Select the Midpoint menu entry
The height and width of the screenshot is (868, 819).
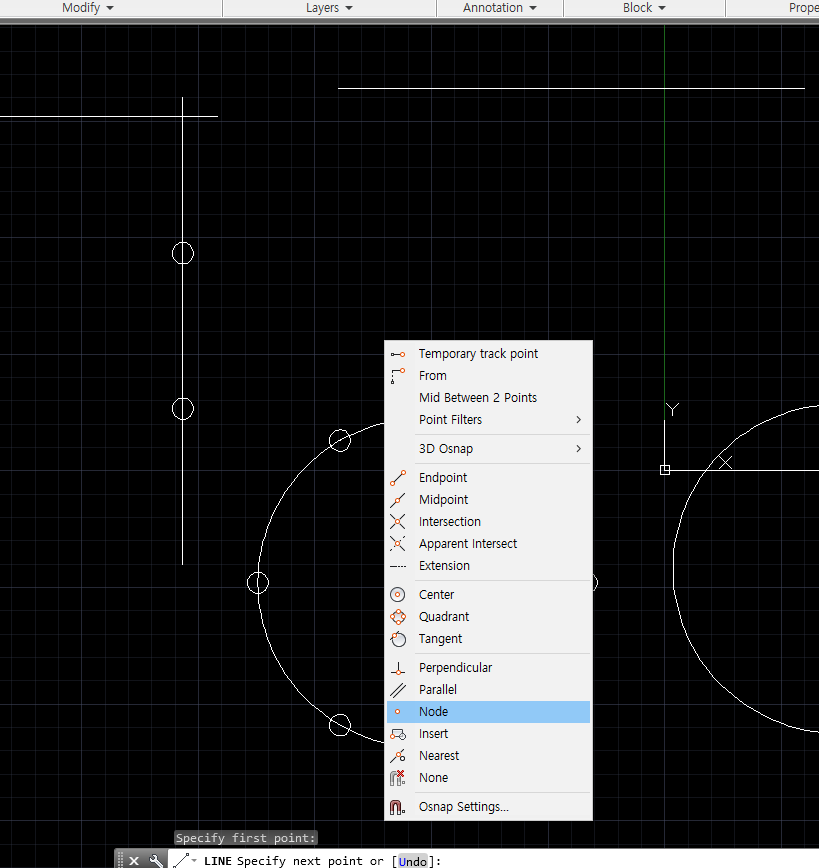point(488,499)
